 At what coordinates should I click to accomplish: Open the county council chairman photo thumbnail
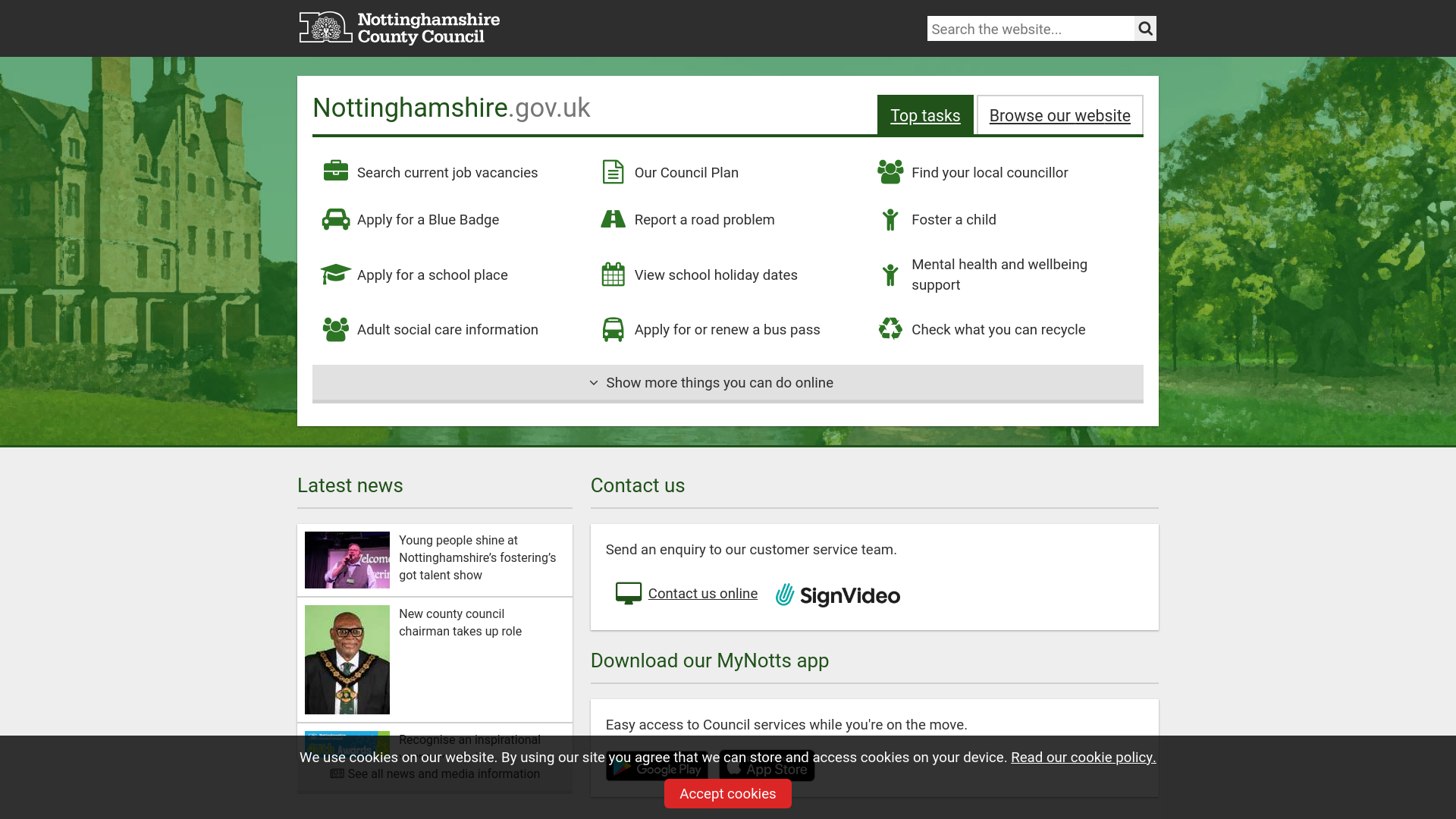point(347,660)
